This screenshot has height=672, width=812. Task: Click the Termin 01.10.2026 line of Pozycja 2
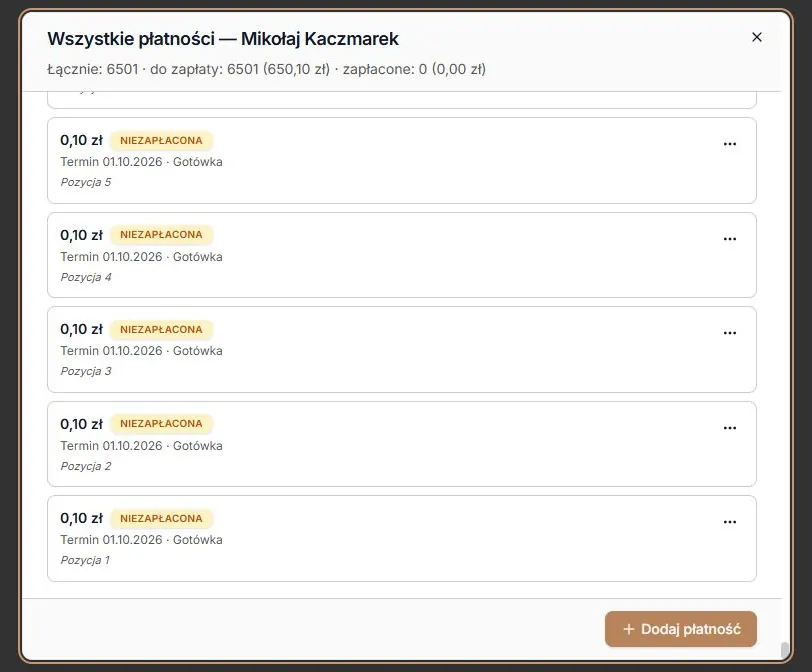pos(141,446)
